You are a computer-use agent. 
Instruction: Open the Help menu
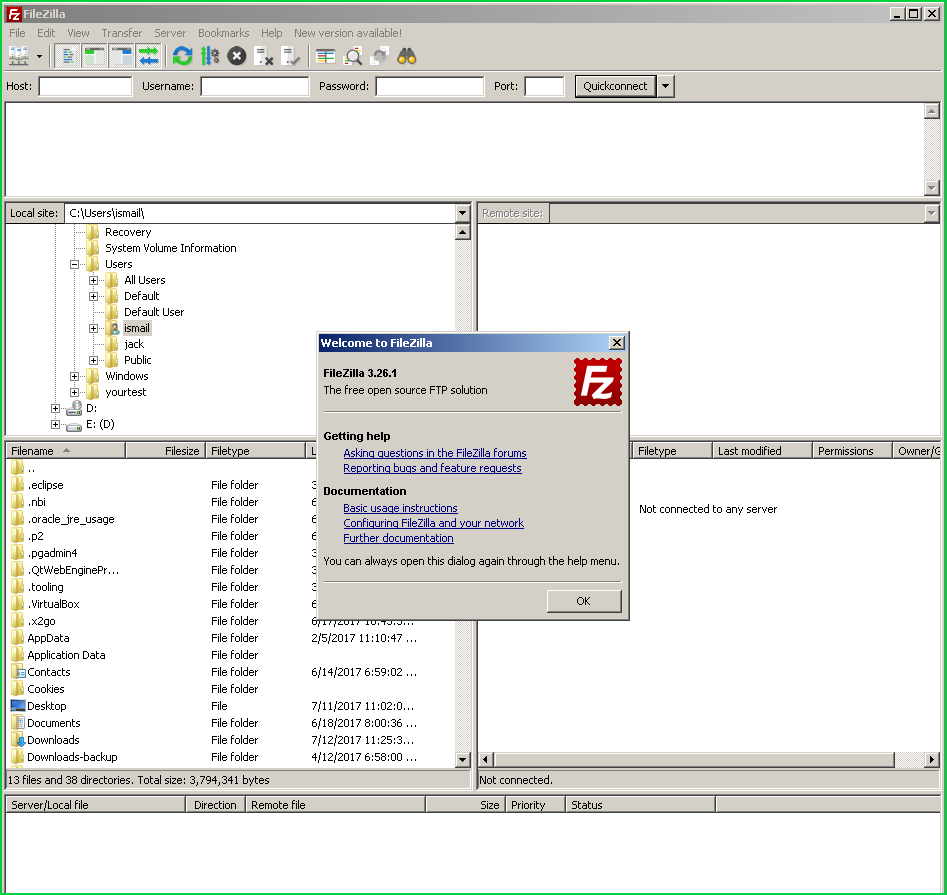click(271, 33)
